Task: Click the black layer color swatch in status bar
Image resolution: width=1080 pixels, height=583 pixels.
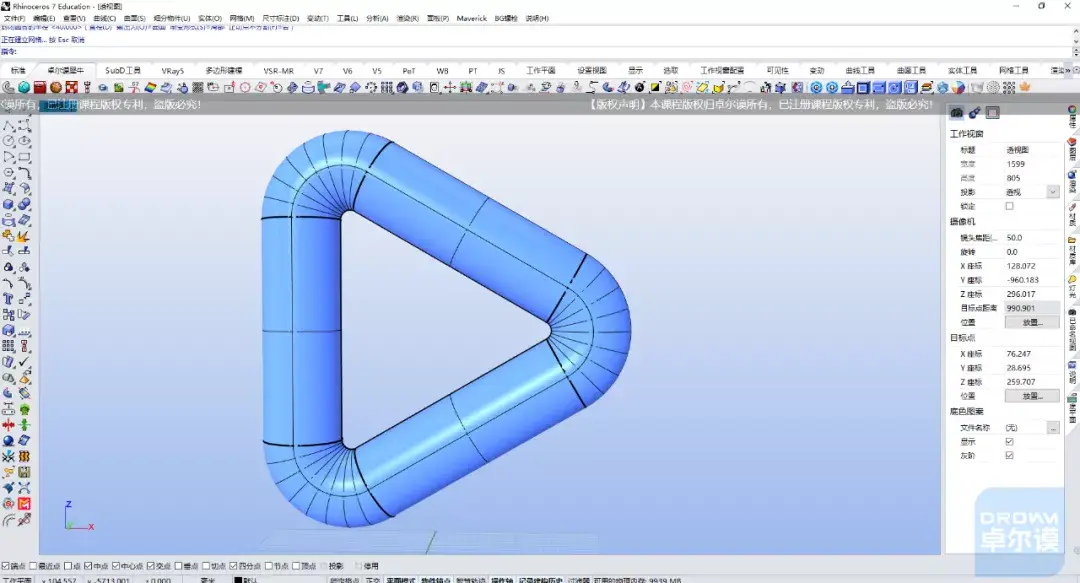Action: [x=238, y=579]
